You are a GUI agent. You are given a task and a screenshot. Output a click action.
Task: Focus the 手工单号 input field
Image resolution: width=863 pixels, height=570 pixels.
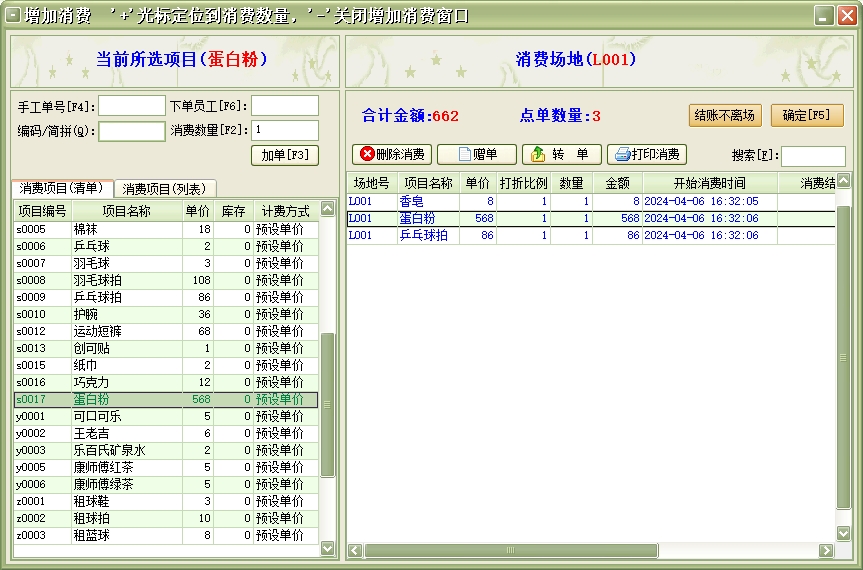pyautogui.click(x=132, y=106)
